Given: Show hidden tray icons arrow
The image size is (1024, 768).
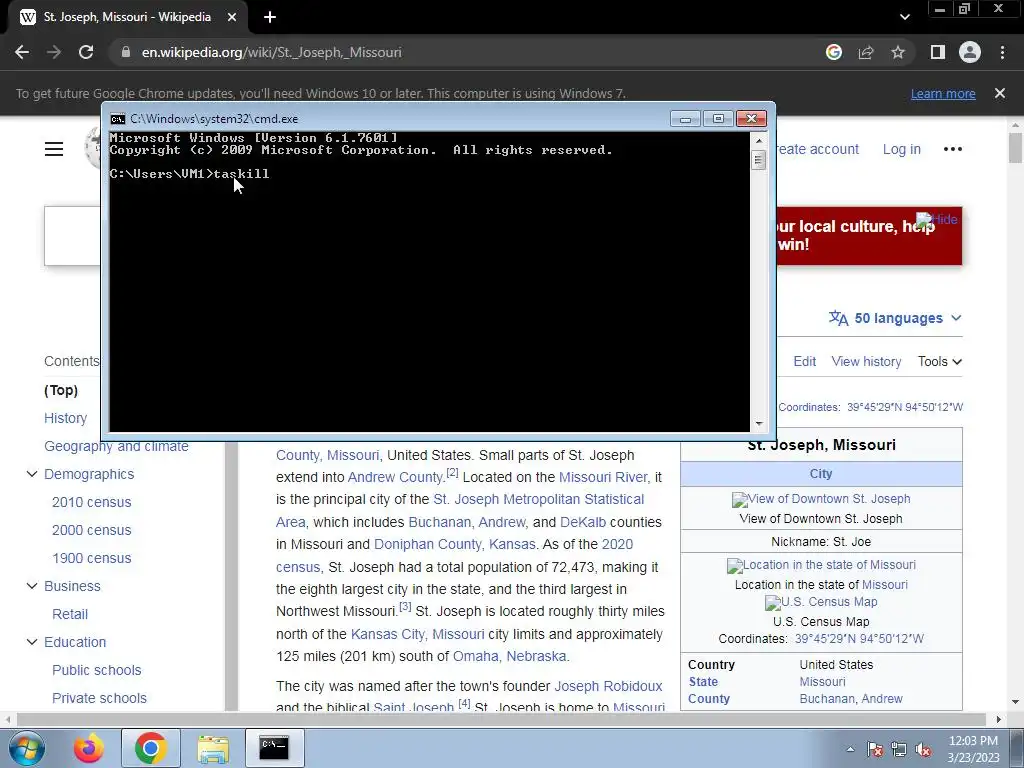Looking at the screenshot, I should pyautogui.click(x=850, y=749).
